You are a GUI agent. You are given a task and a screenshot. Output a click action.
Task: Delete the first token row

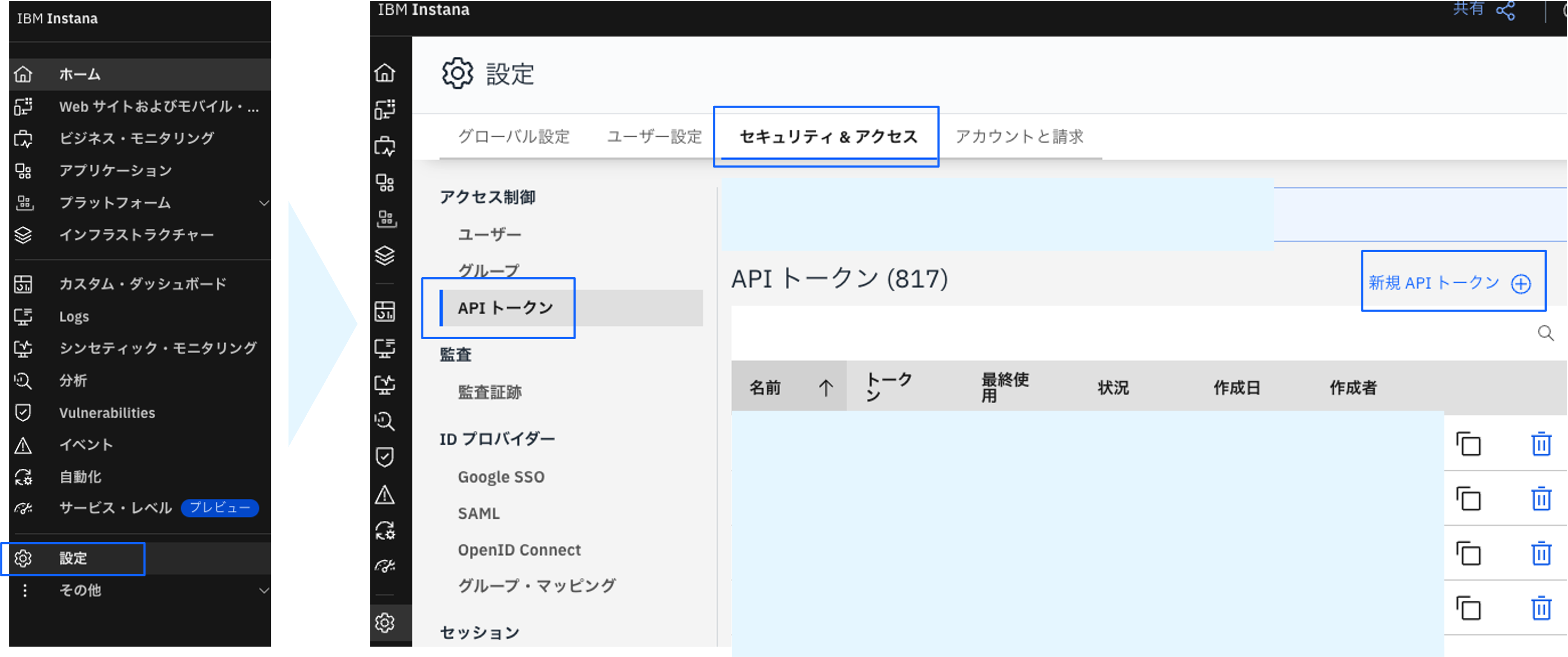point(1541,444)
